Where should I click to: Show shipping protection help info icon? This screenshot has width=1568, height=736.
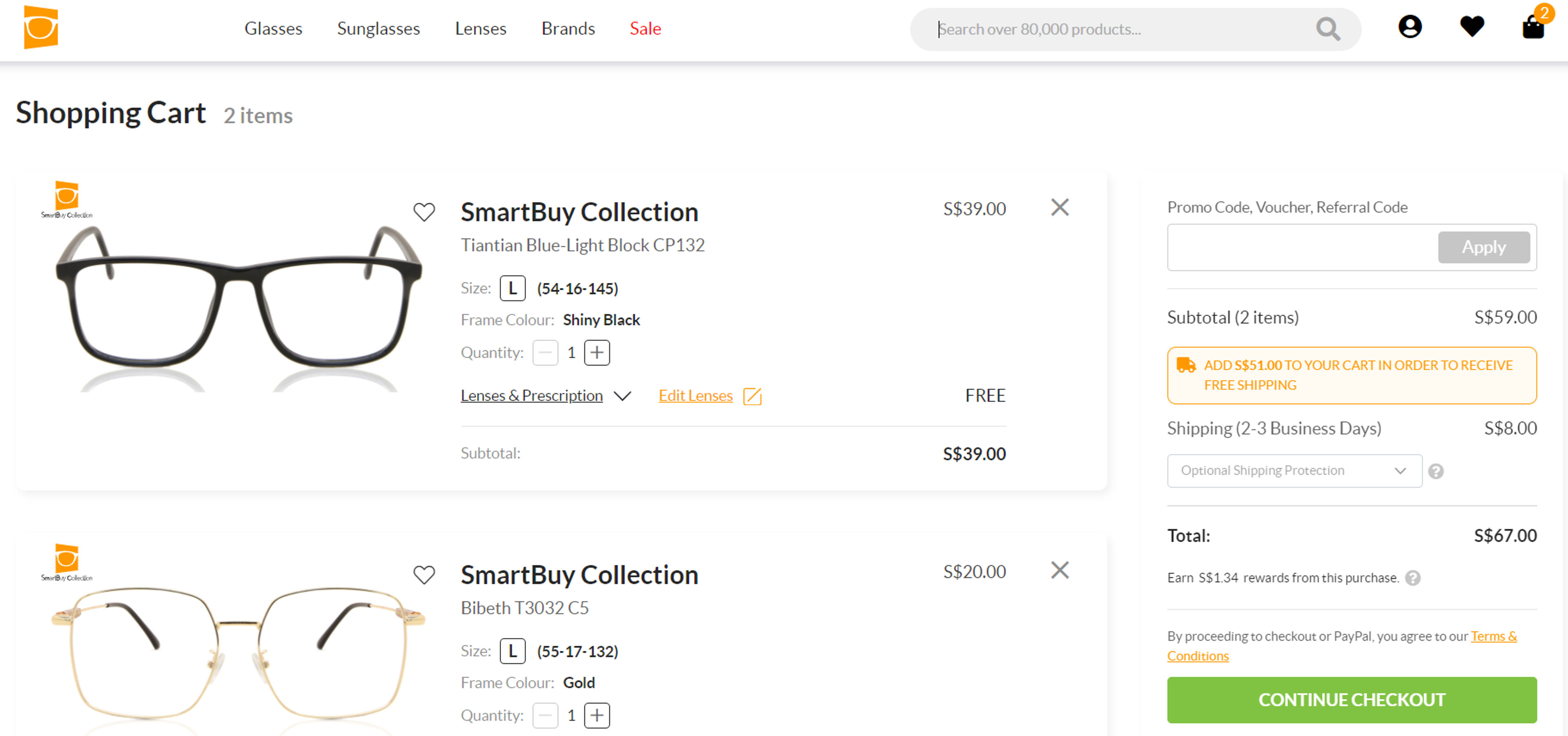click(1436, 471)
